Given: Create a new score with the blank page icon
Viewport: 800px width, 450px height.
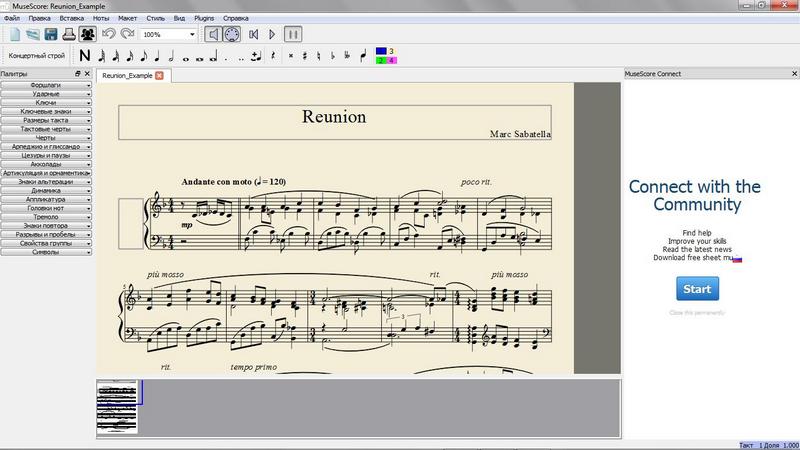Looking at the screenshot, I should click(x=15, y=35).
